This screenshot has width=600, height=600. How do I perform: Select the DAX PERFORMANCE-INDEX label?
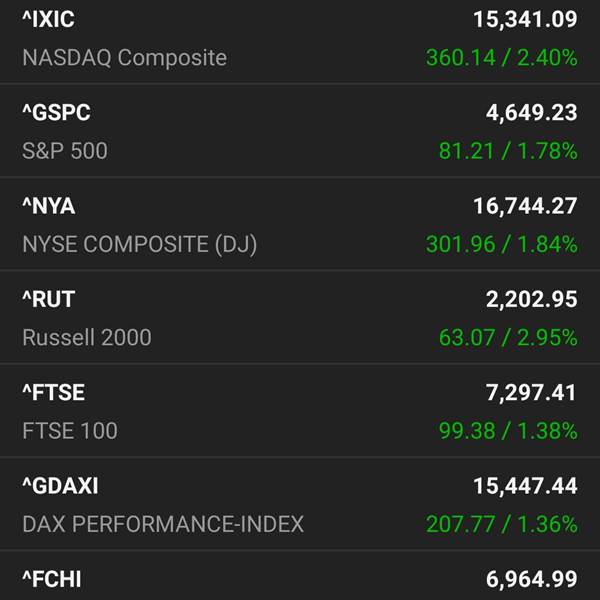tap(163, 524)
